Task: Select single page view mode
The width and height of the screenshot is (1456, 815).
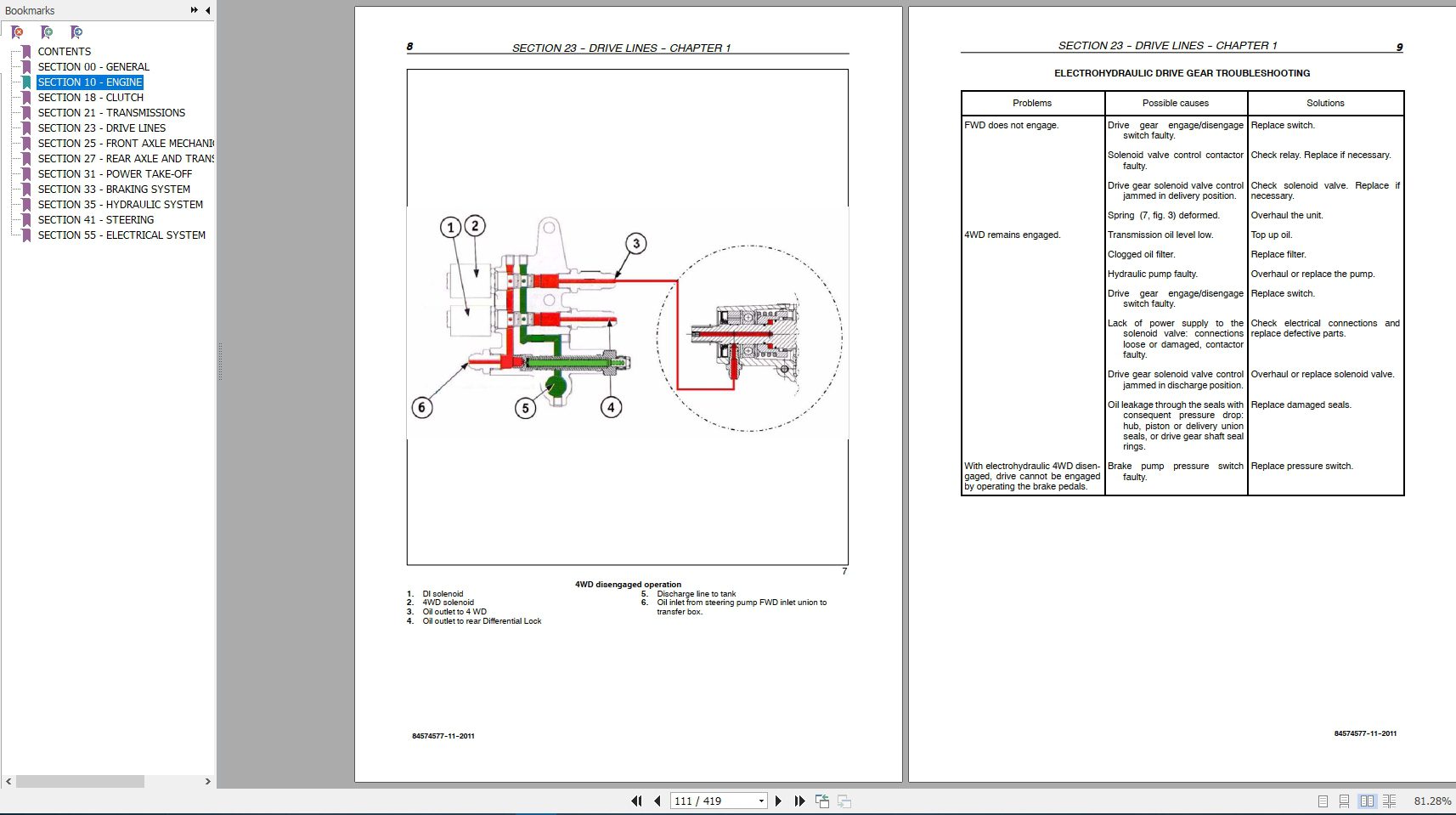Action: coord(1323,801)
